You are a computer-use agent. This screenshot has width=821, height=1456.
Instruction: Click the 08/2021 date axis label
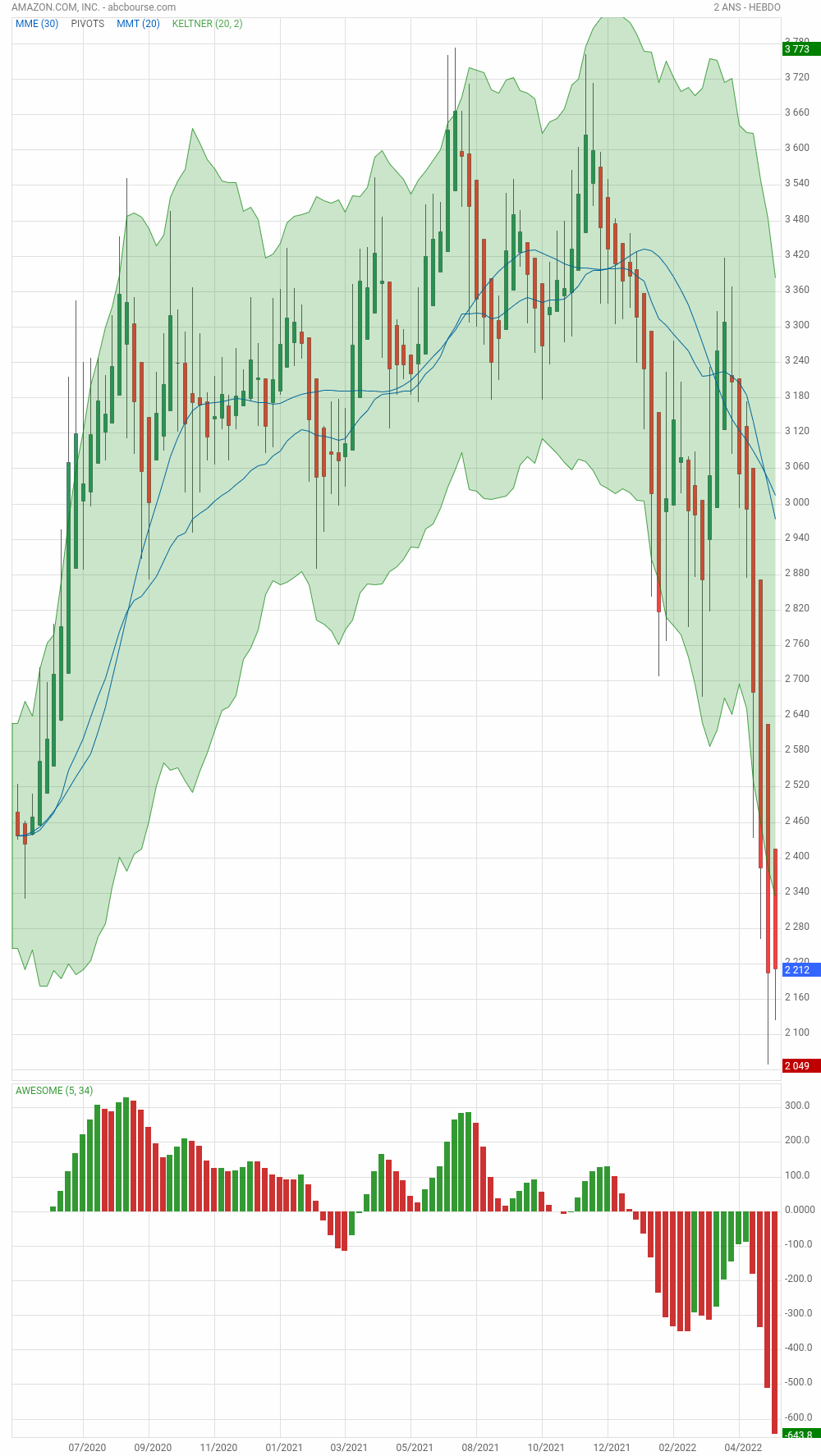[x=480, y=1447]
